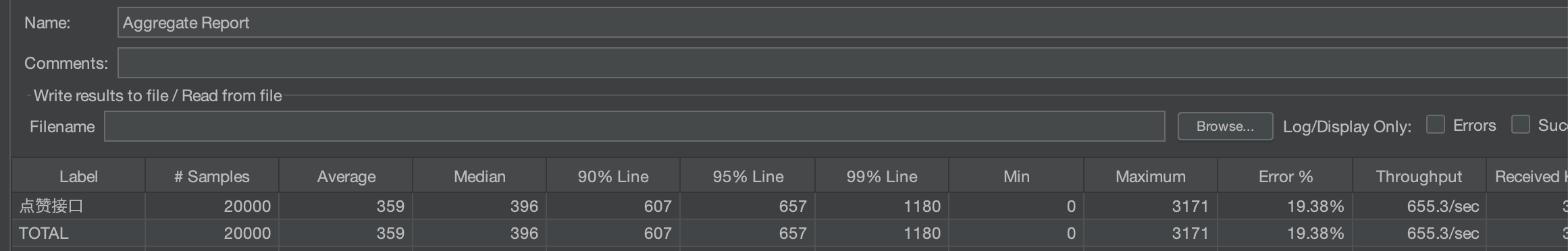Click the Throughput column header
The width and height of the screenshot is (1568, 251).
(x=1419, y=176)
